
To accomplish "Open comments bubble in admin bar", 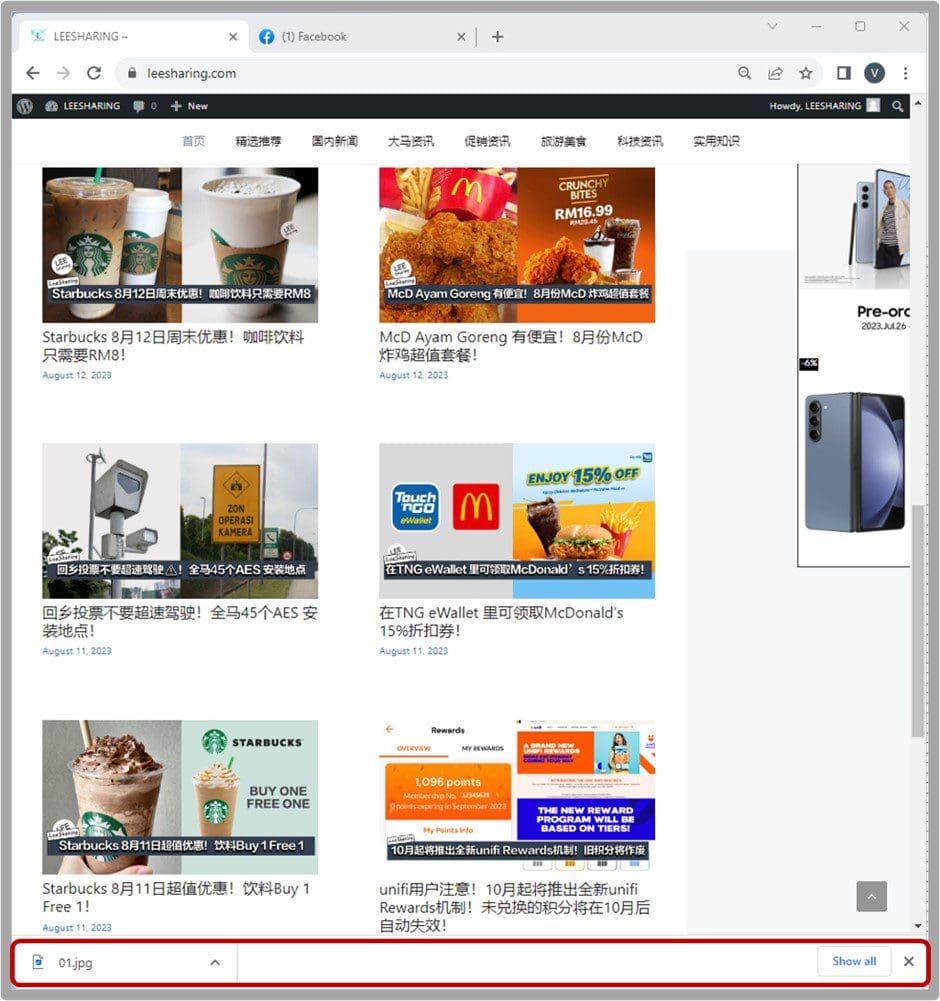I will pos(144,106).
